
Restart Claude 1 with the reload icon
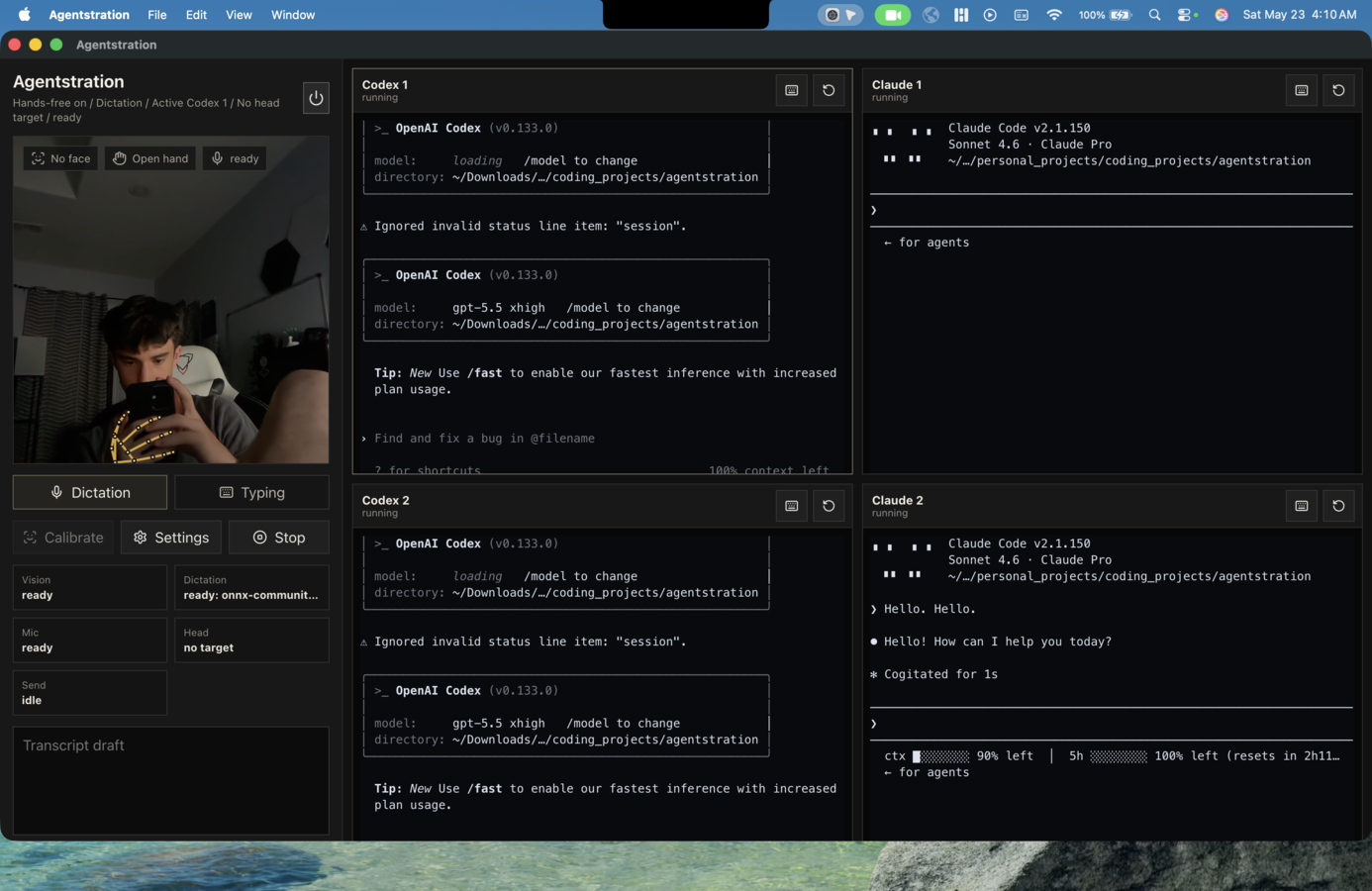point(1338,90)
